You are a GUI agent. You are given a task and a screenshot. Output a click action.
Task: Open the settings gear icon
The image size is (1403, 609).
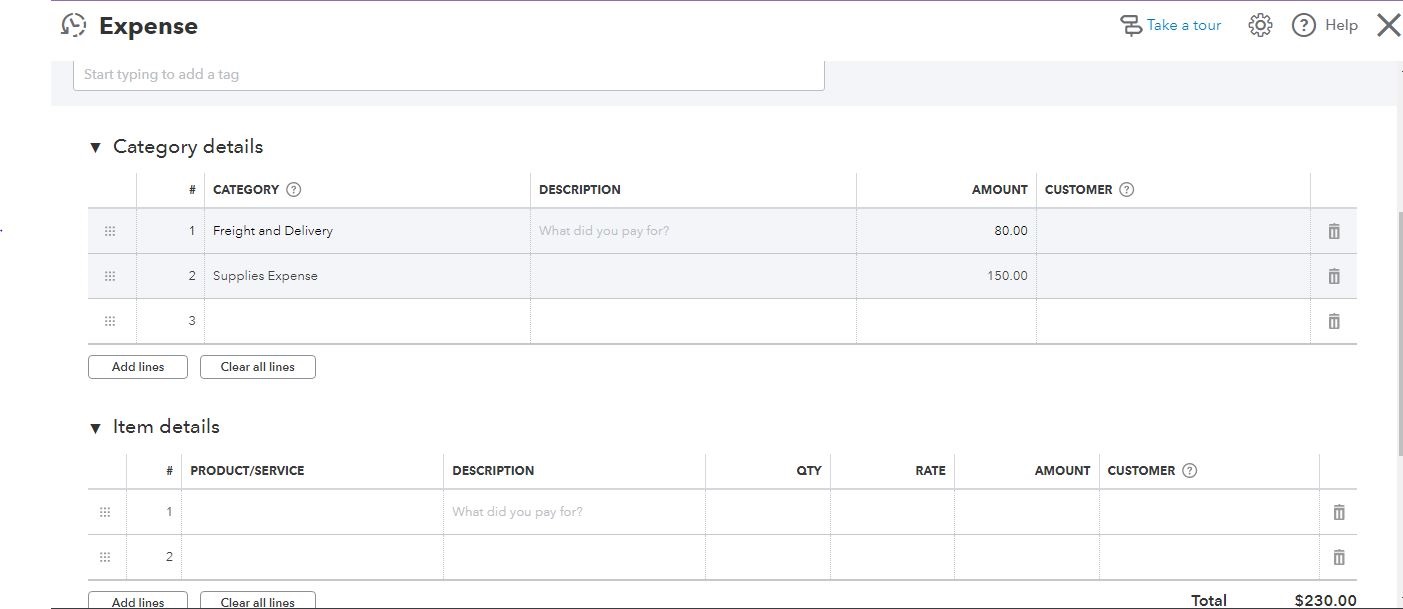pyautogui.click(x=1260, y=26)
